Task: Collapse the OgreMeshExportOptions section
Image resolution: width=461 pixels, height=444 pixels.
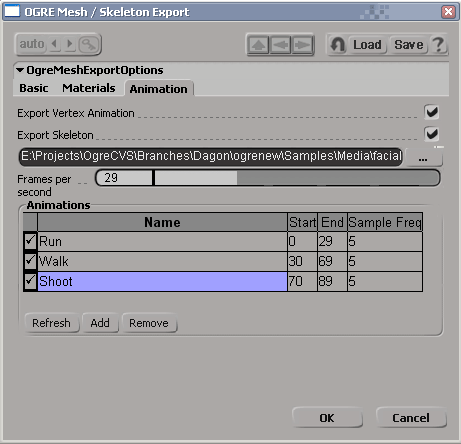Action: click(x=20, y=70)
